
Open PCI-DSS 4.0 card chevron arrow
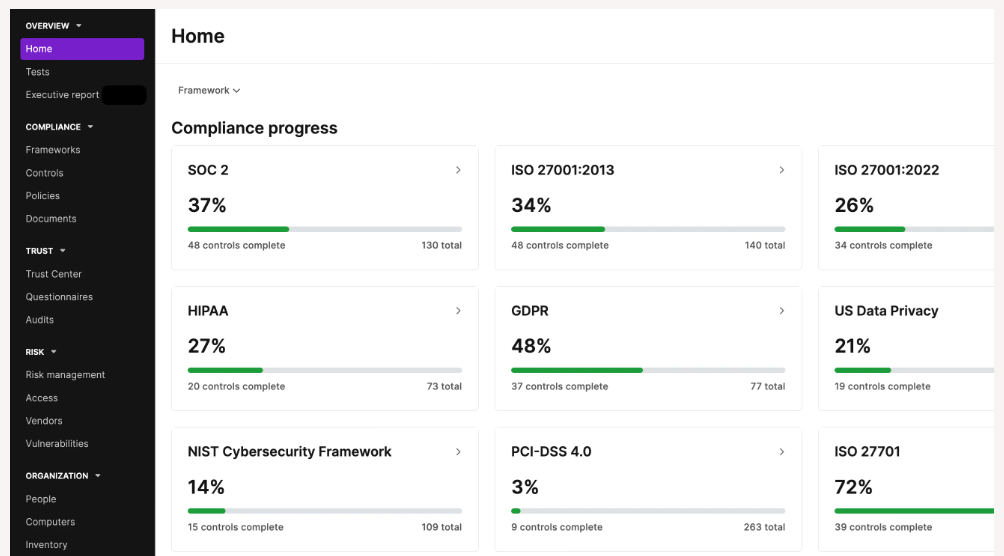tap(781, 452)
